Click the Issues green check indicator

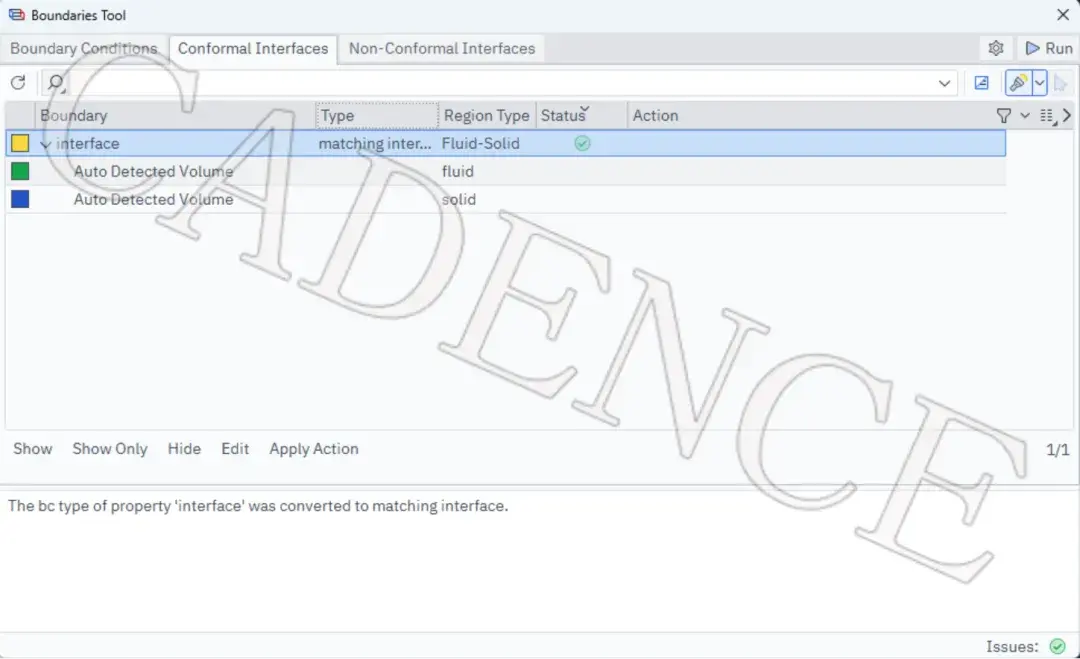1057,646
